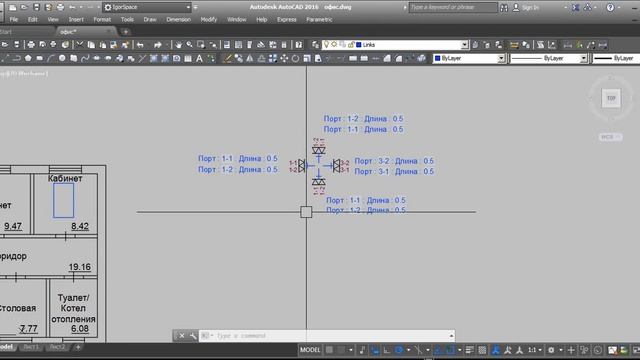Select the Array modify tool
640x360 pixels.
[273, 58]
